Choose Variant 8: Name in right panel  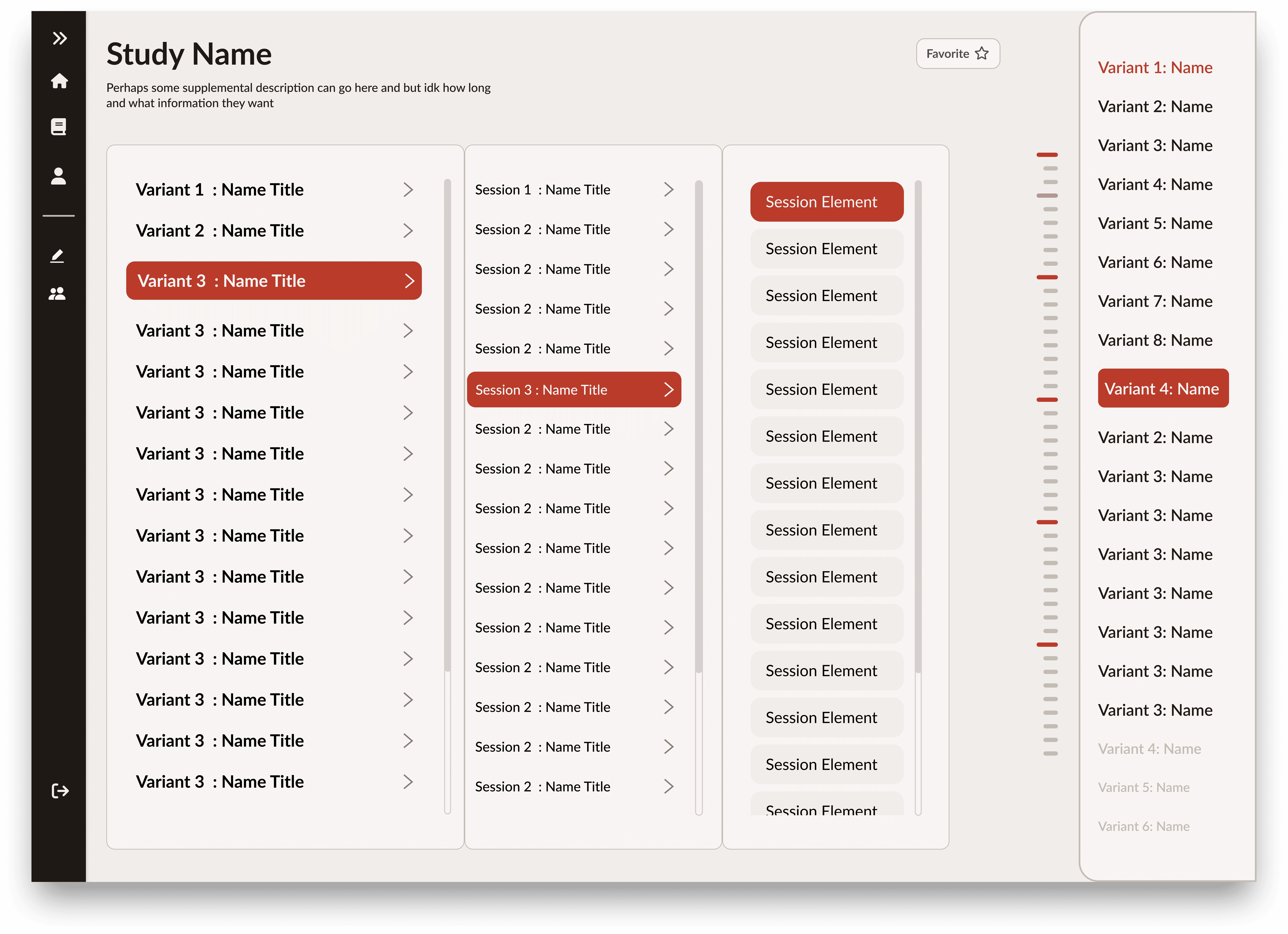pos(1155,340)
